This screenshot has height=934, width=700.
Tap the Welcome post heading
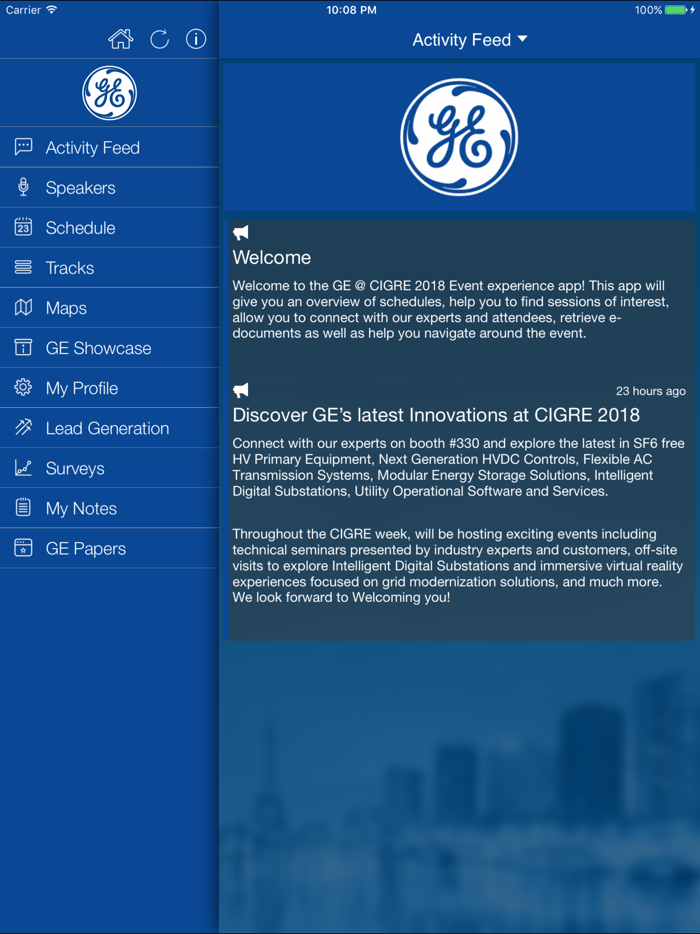pyautogui.click(x=272, y=257)
